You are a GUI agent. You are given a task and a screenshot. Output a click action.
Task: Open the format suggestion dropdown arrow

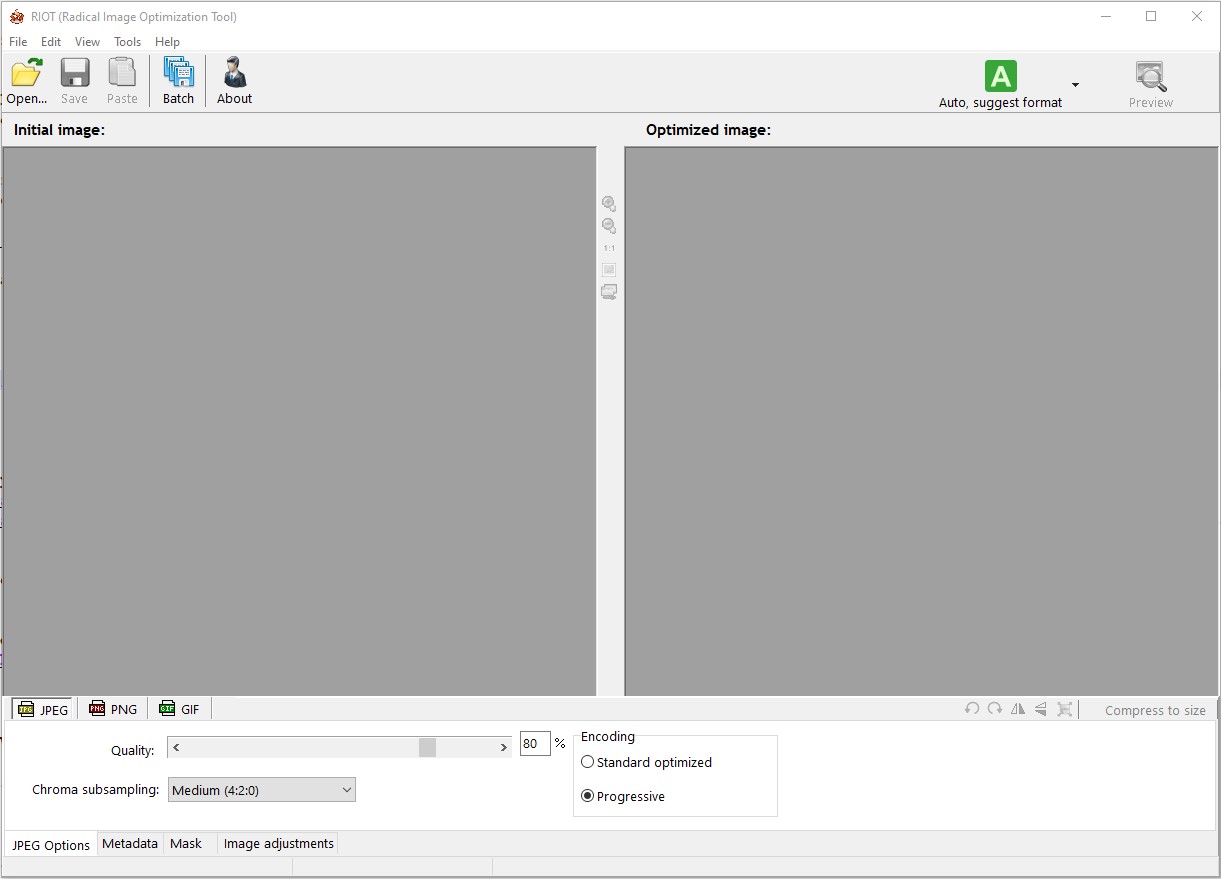click(x=1075, y=84)
